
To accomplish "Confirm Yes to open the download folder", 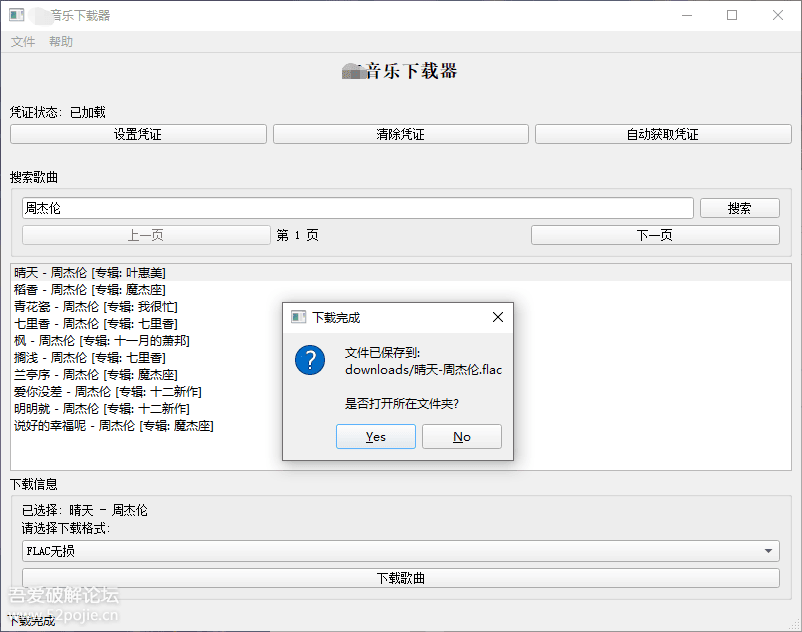I will click(376, 436).
